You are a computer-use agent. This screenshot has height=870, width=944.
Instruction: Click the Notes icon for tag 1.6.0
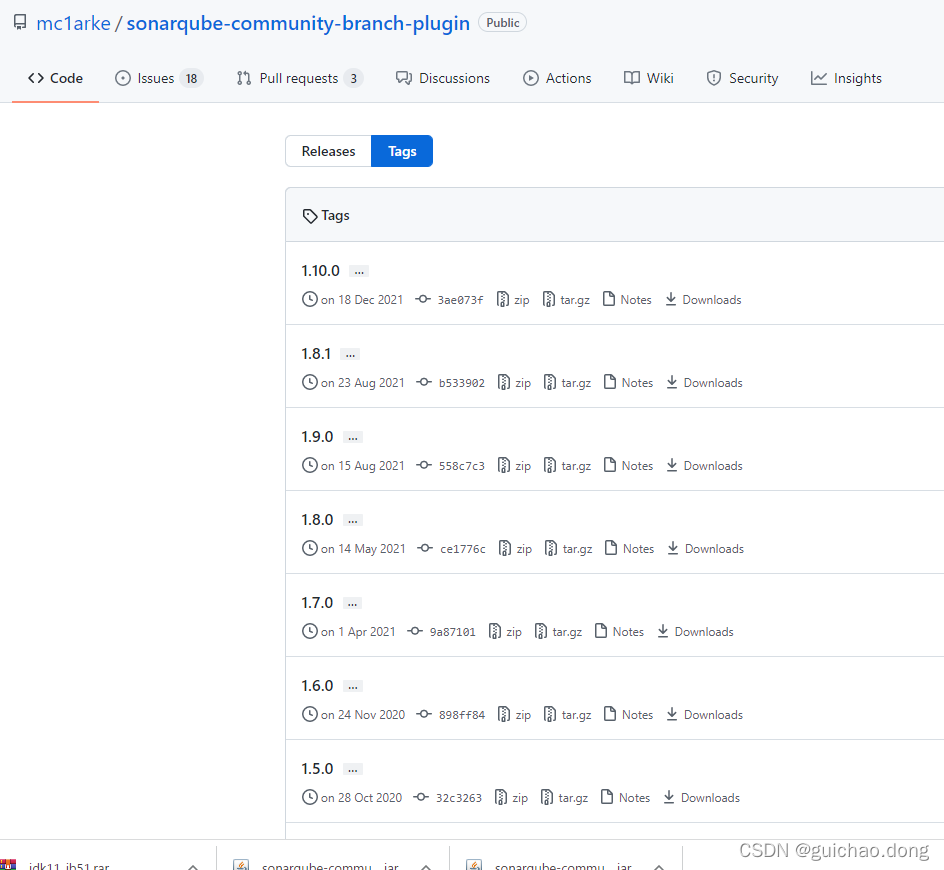pyautogui.click(x=610, y=714)
